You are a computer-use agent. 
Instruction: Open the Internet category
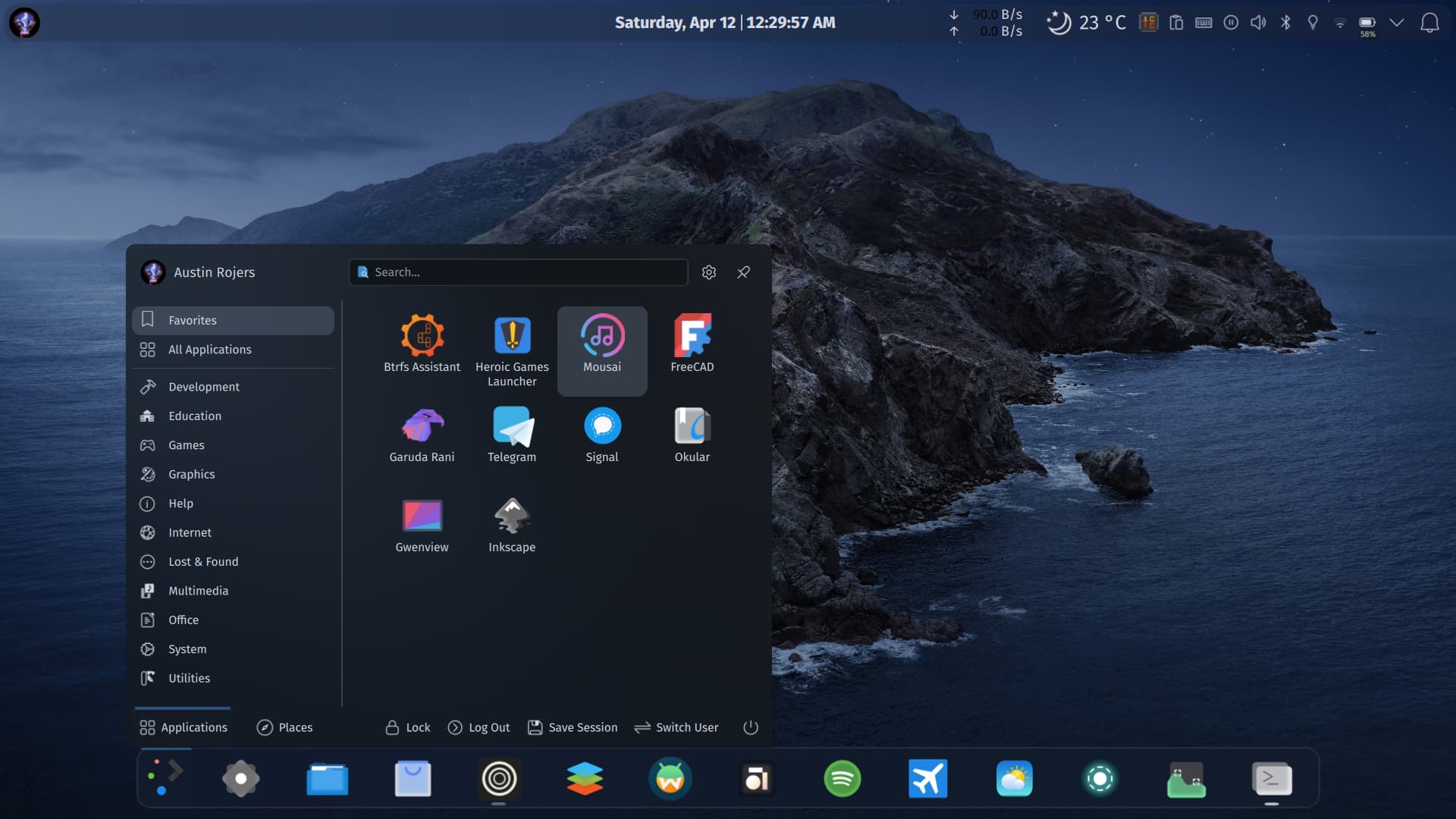pyautogui.click(x=233, y=532)
